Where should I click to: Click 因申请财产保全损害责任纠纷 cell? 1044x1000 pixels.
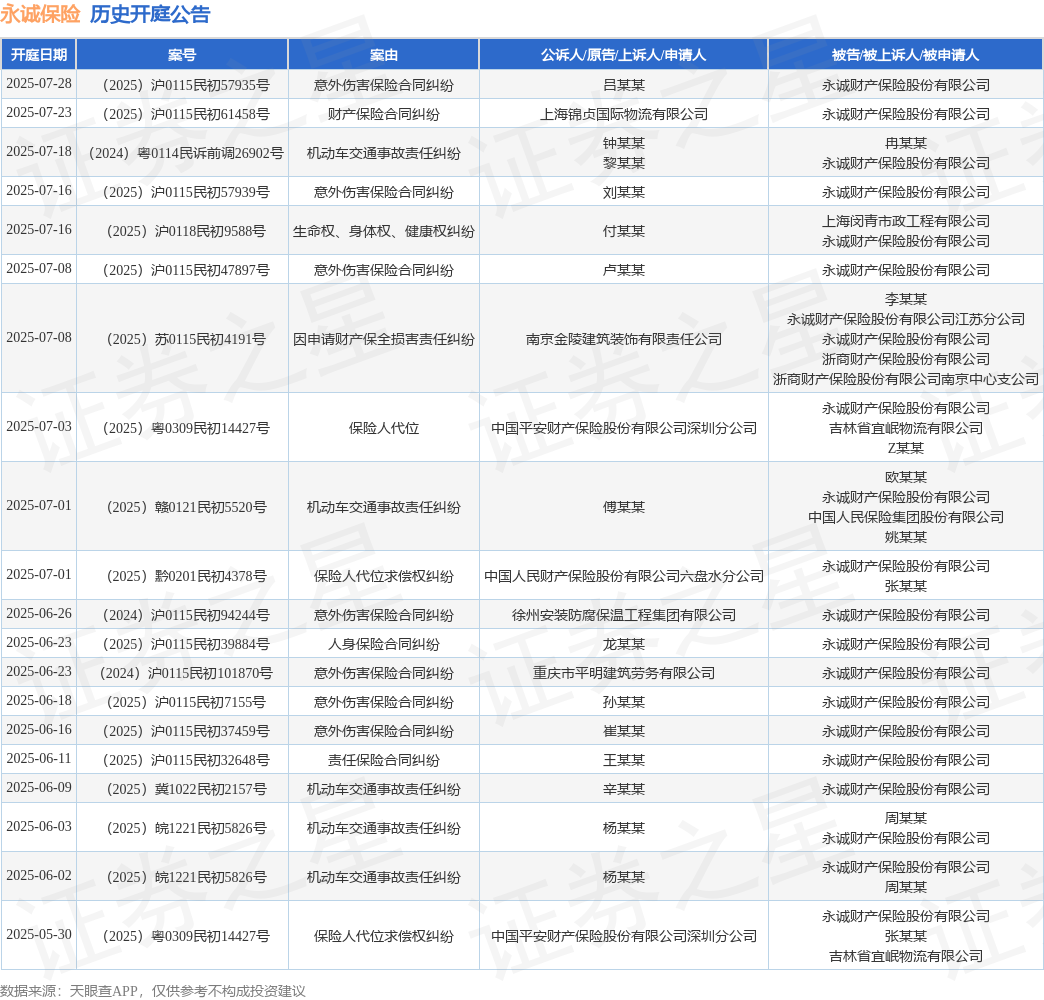click(x=384, y=340)
